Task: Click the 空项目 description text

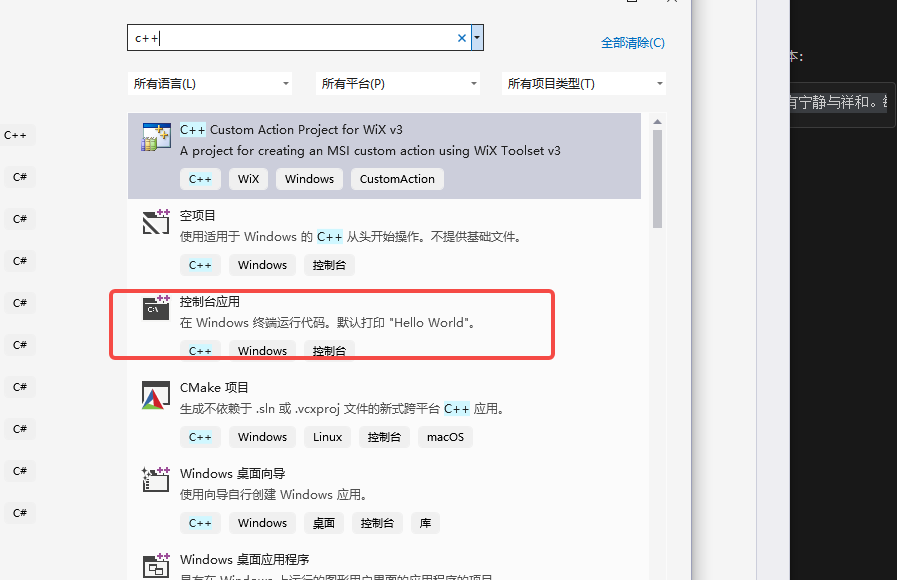Action: point(351,237)
